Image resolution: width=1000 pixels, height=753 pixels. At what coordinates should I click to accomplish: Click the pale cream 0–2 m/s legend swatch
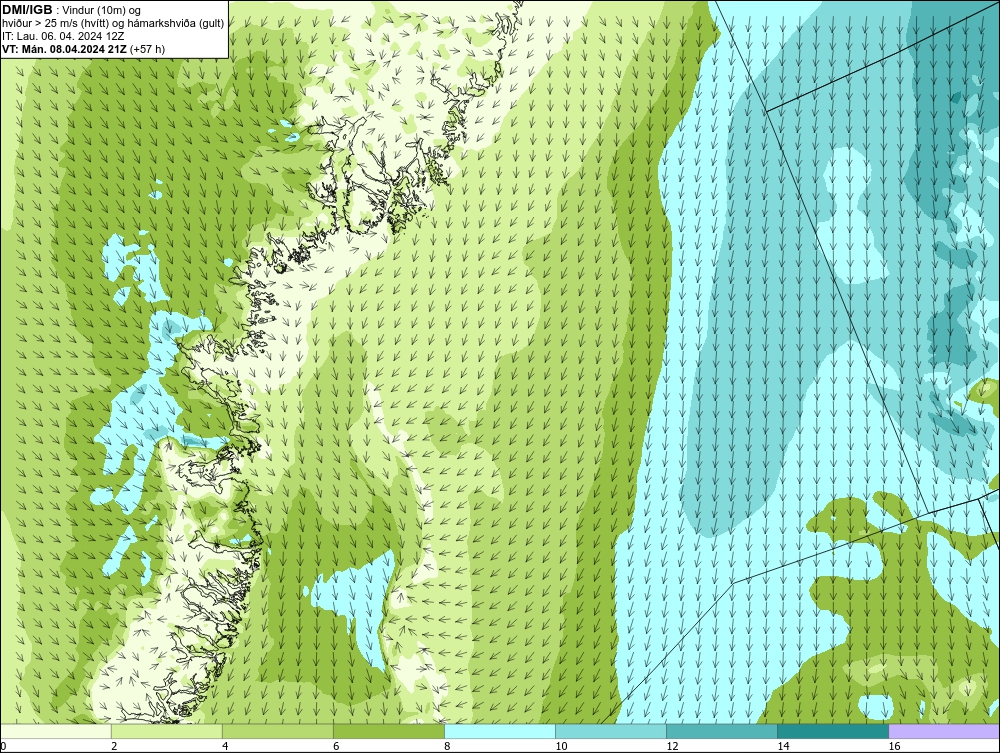(56, 731)
